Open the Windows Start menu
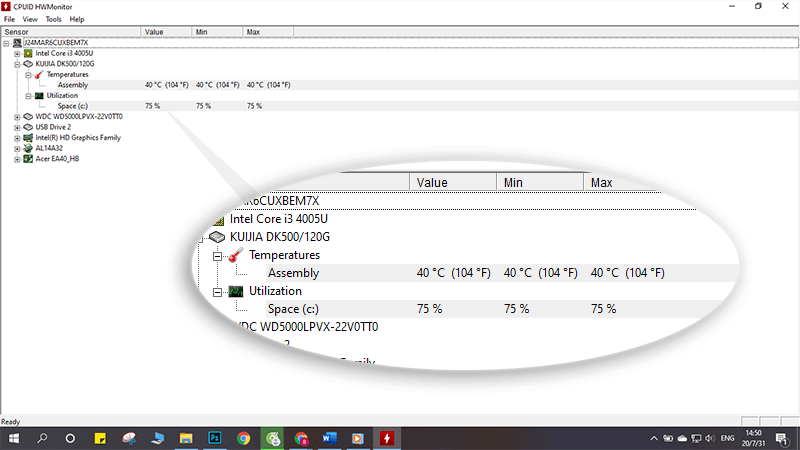Image resolution: width=800 pixels, height=450 pixels. (x=14, y=438)
